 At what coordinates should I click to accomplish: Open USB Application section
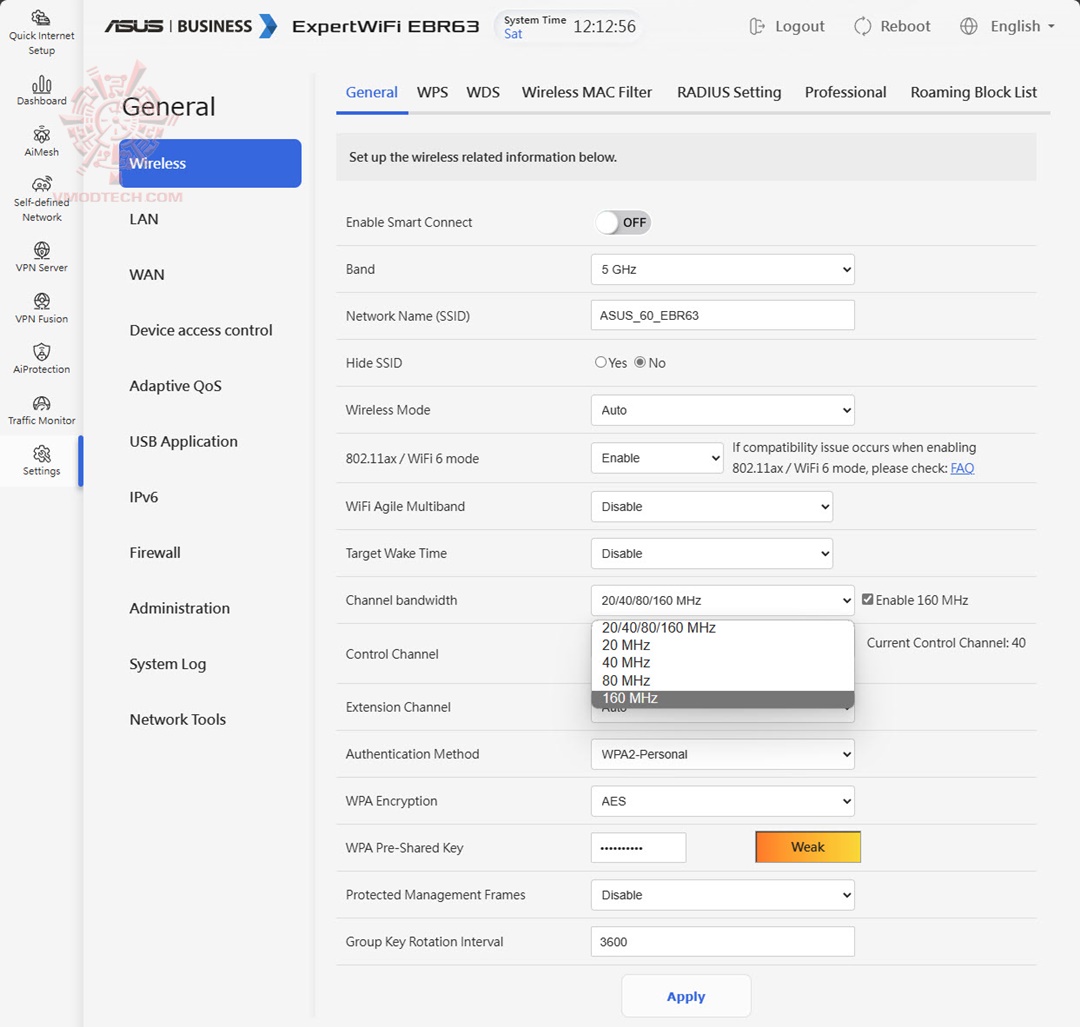[x=183, y=442]
